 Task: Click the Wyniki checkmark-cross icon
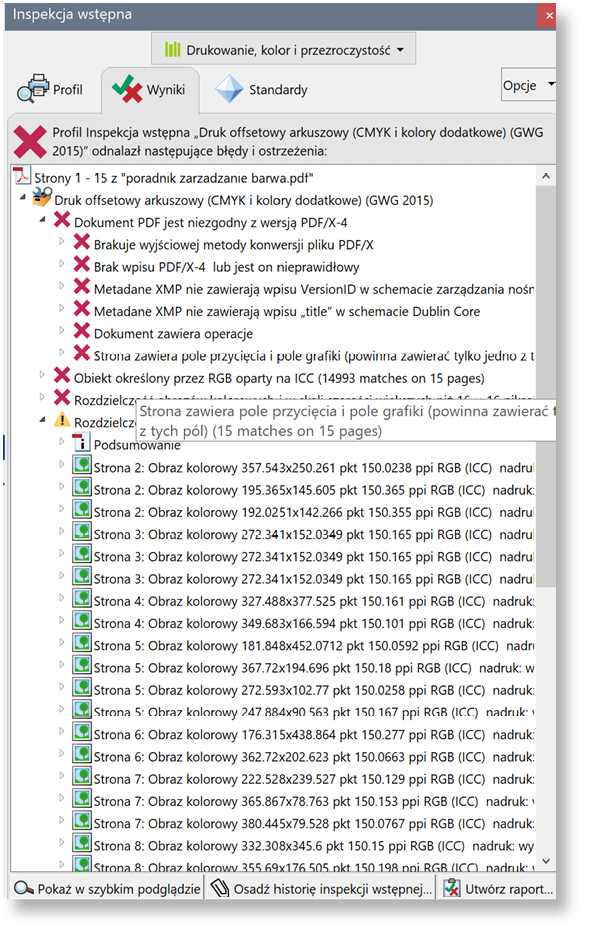click(x=127, y=89)
